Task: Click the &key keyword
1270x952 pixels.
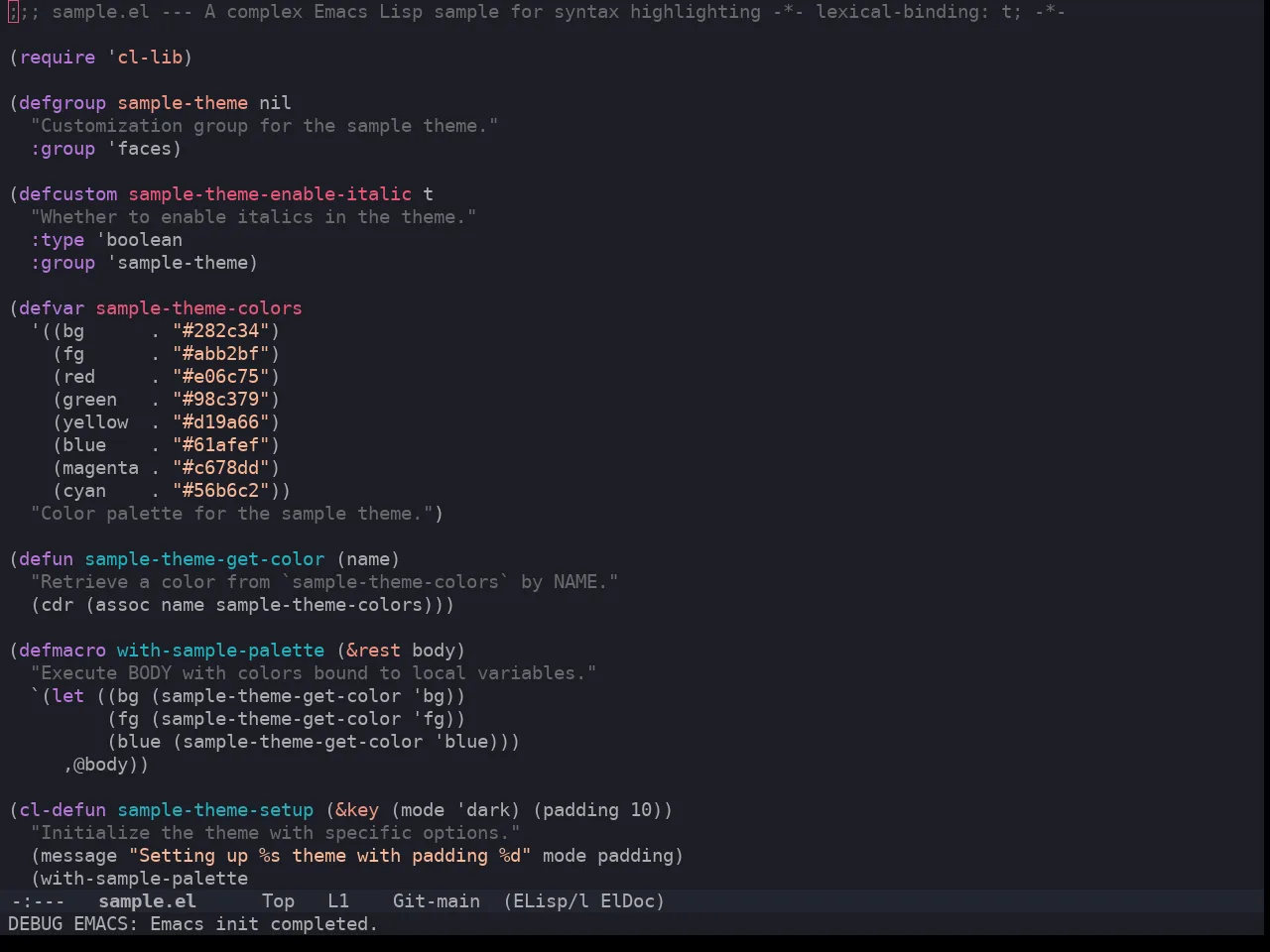Action: 357,810
